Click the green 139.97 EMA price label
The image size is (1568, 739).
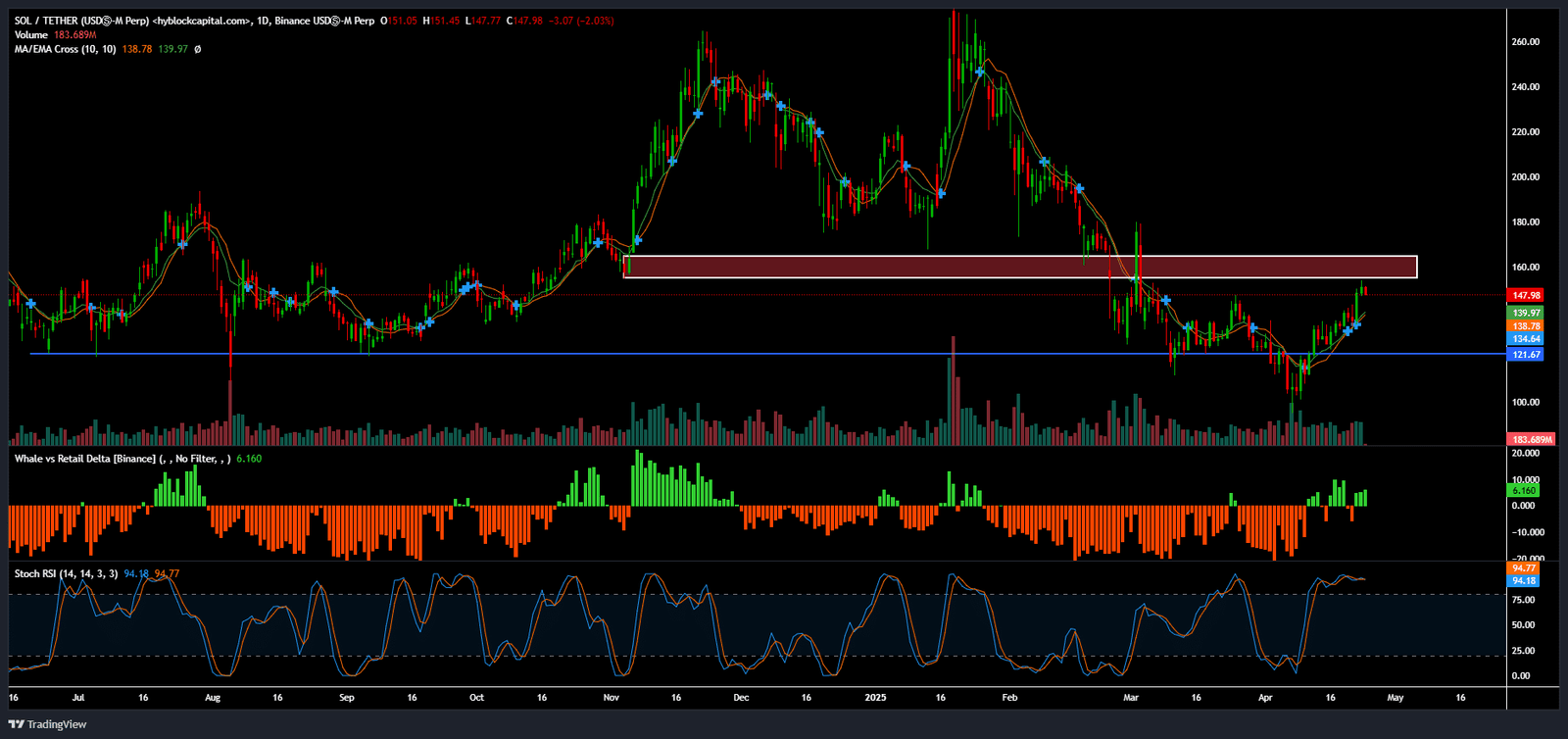[x=1526, y=313]
